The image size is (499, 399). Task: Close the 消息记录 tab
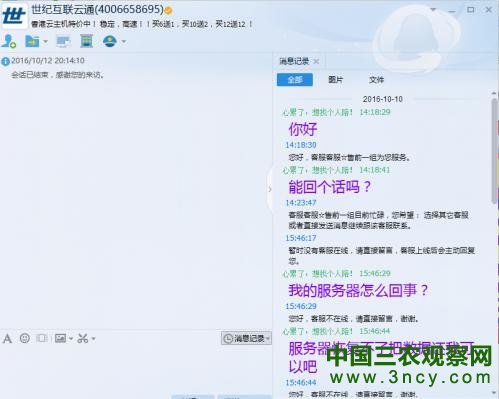[316, 61]
